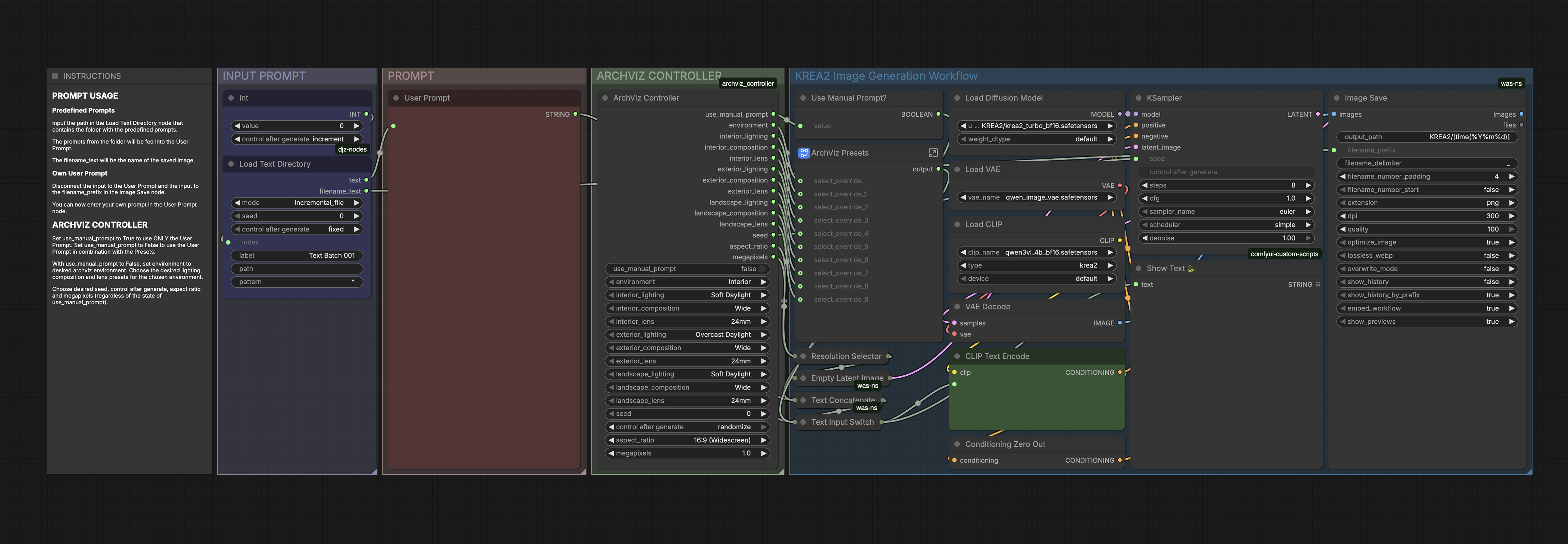Toggle filename_number_start false in Image Save
The height and width of the screenshot is (544, 1568).
click(x=1427, y=190)
